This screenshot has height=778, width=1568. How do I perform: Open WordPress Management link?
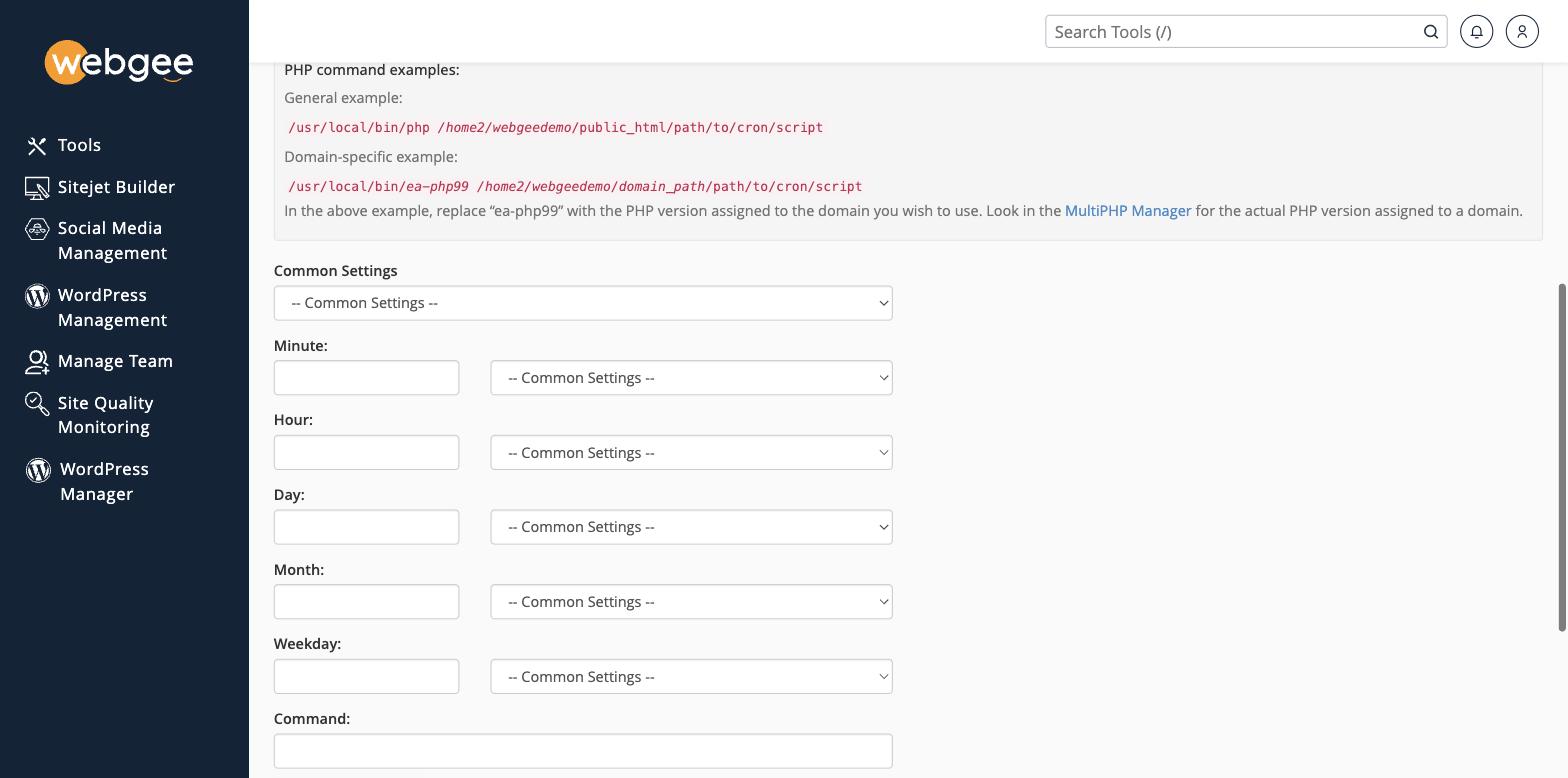[x=112, y=308]
